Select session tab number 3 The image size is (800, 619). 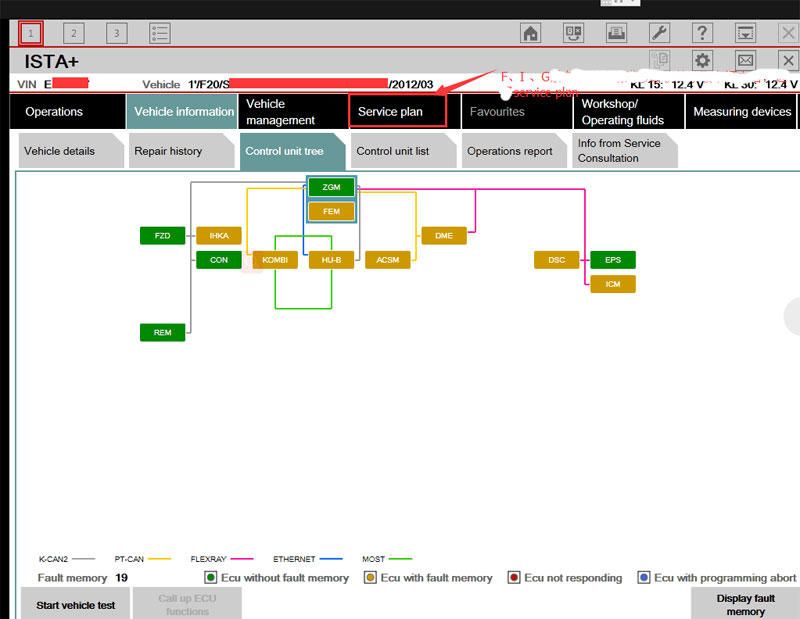[x=116, y=33]
